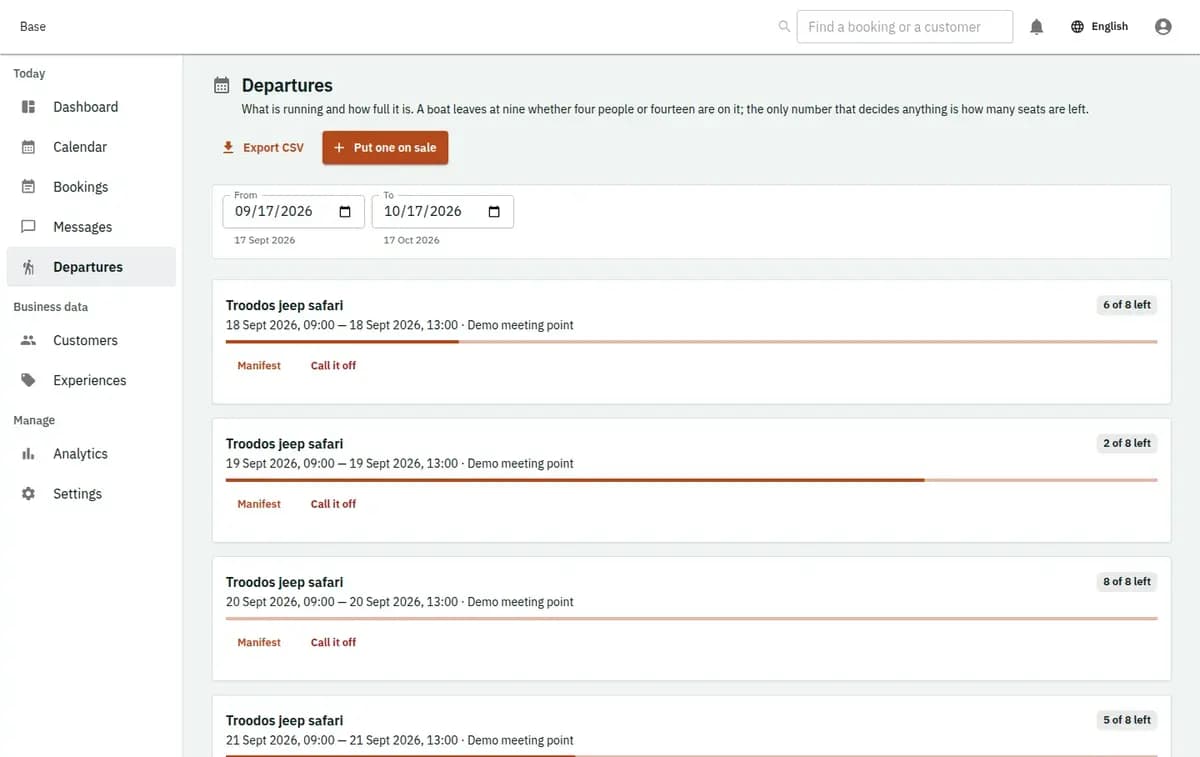Open Messages in the sidebar
The image size is (1200, 757).
[91, 227]
